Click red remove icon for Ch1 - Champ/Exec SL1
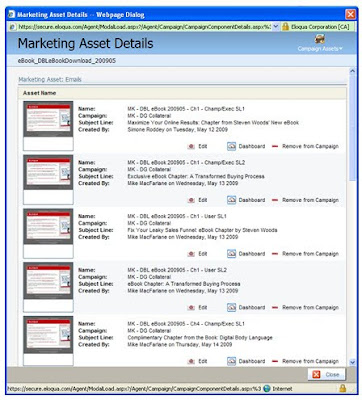The image size is (362, 400). [275, 146]
